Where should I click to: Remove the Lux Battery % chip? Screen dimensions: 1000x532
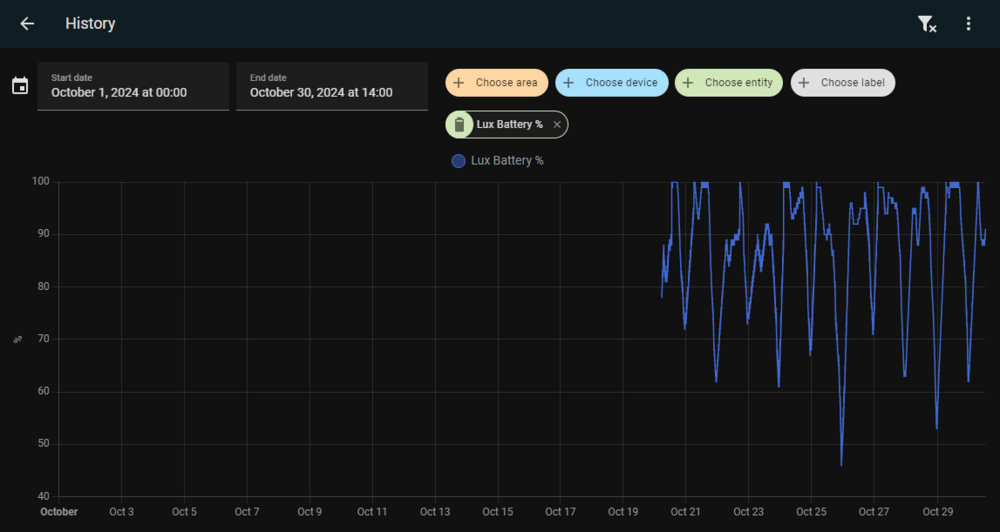557,124
